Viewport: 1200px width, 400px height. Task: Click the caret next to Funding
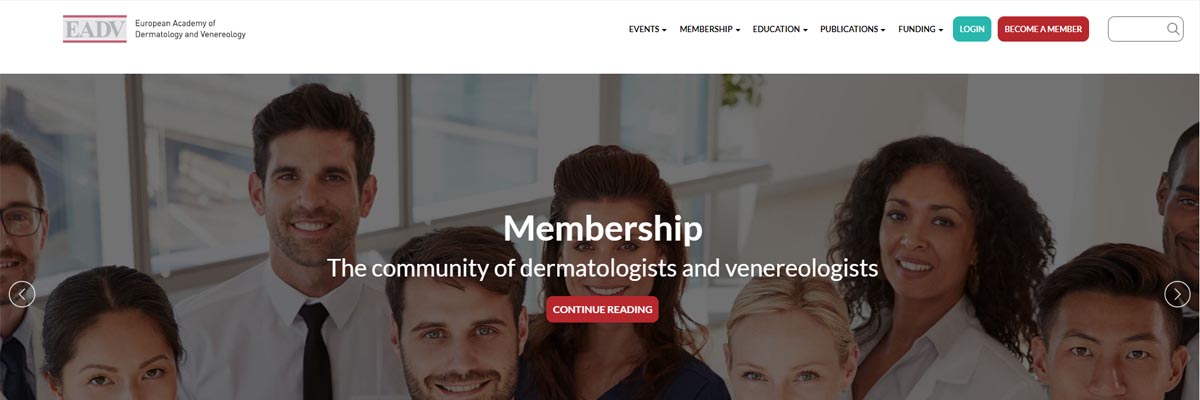click(x=941, y=30)
